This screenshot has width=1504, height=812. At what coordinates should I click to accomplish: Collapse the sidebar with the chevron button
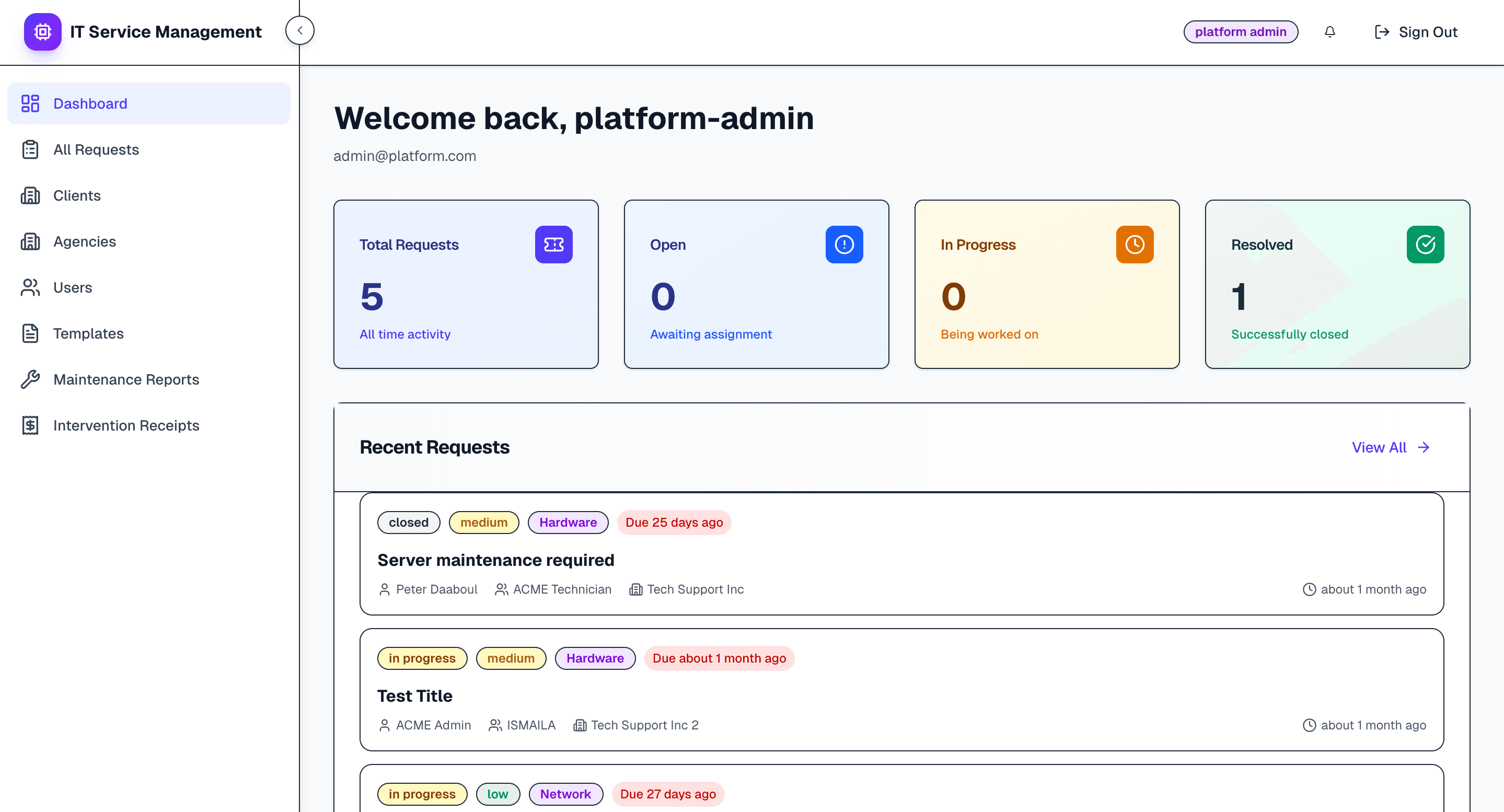click(x=299, y=30)
